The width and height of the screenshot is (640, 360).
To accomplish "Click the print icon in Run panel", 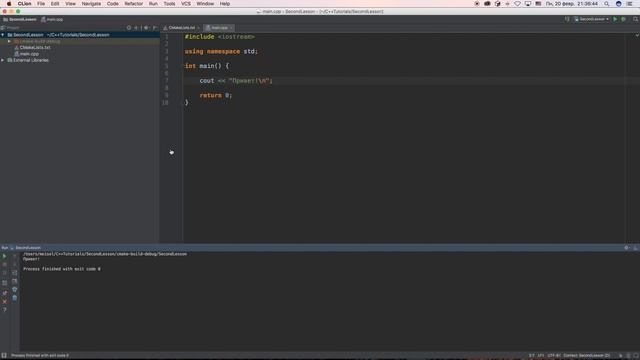I will [x=15, y=289].
